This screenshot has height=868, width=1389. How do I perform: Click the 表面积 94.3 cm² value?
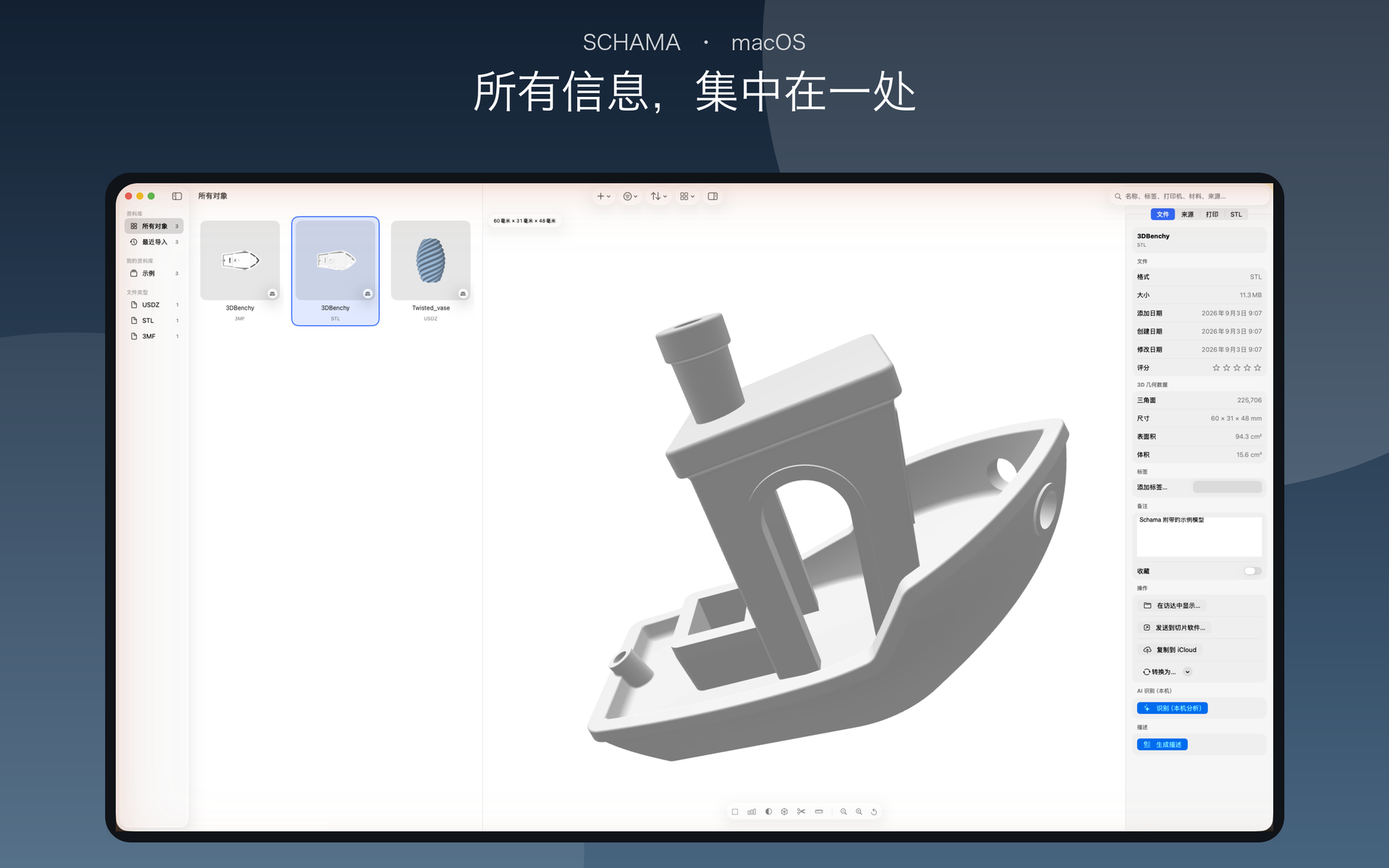[1248, 436]
